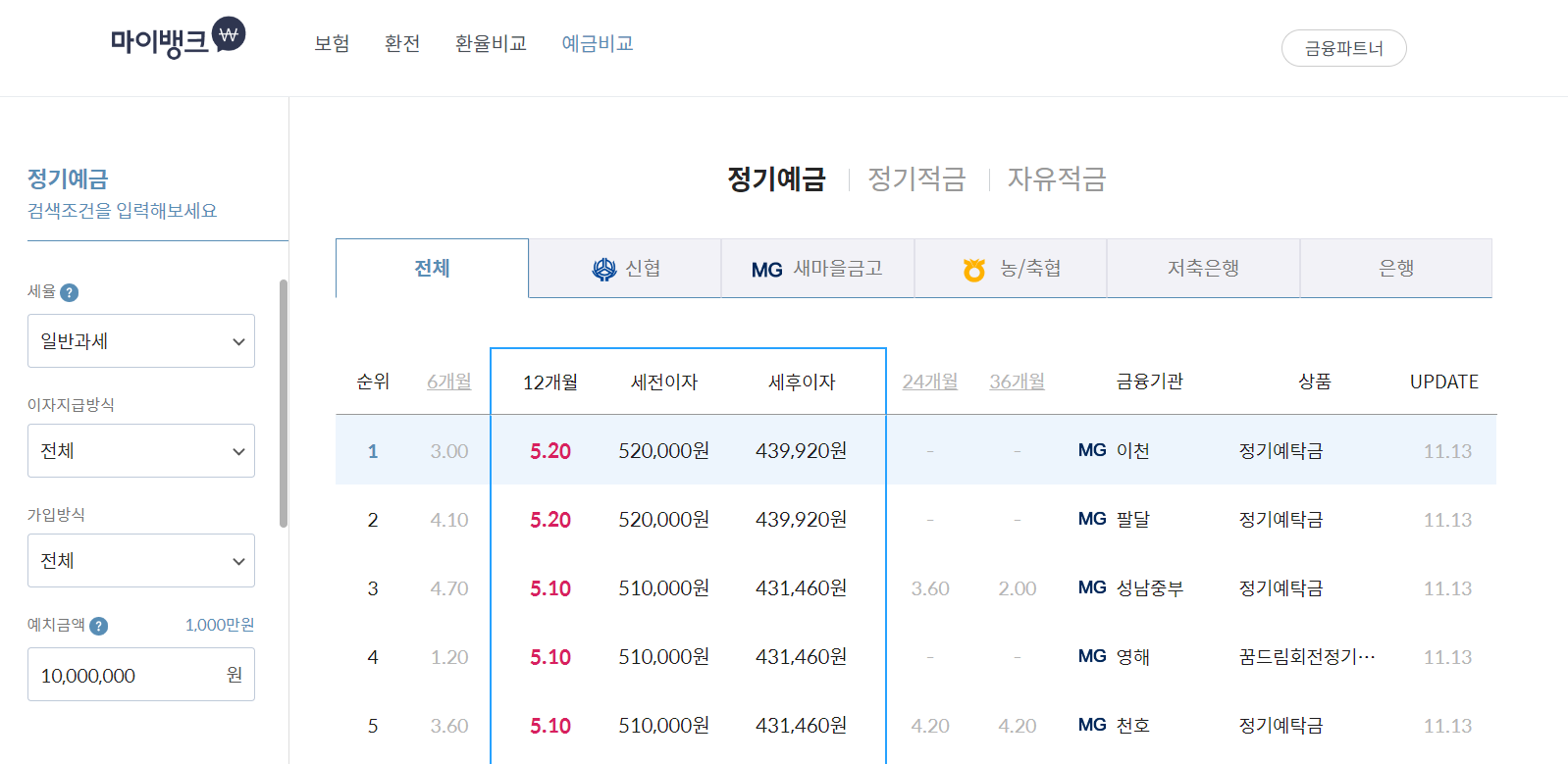Click the MG logo in 새마을금고 tab
The width and height of the screenshot is (1568, 764).
coord(767,270)
